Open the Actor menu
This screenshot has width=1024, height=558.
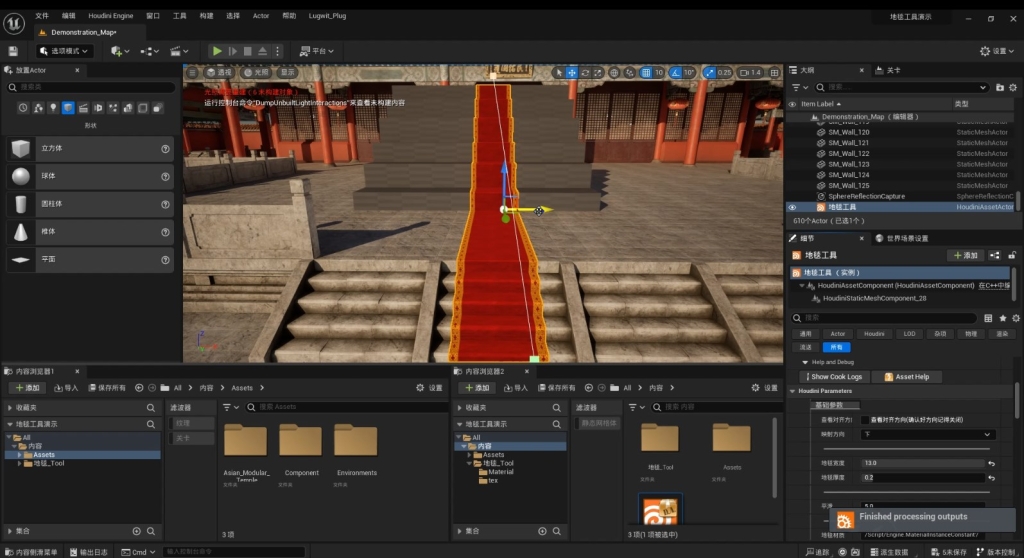(261, 16)
